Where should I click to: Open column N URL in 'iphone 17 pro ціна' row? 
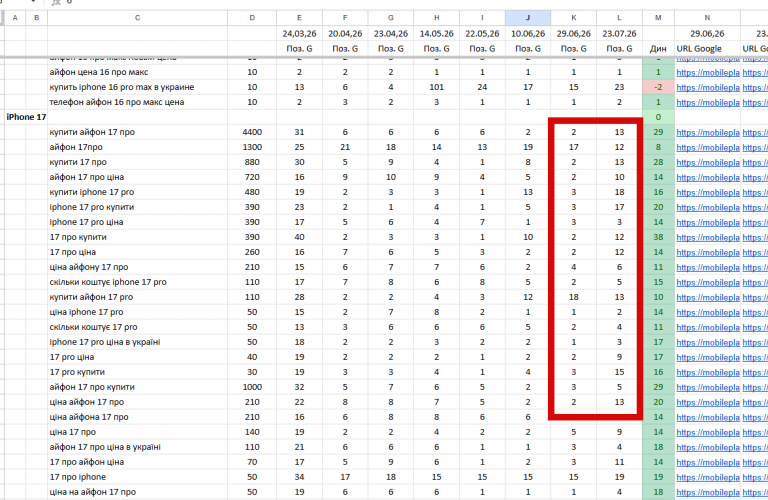pyautogui.click(x=708, y=222)
